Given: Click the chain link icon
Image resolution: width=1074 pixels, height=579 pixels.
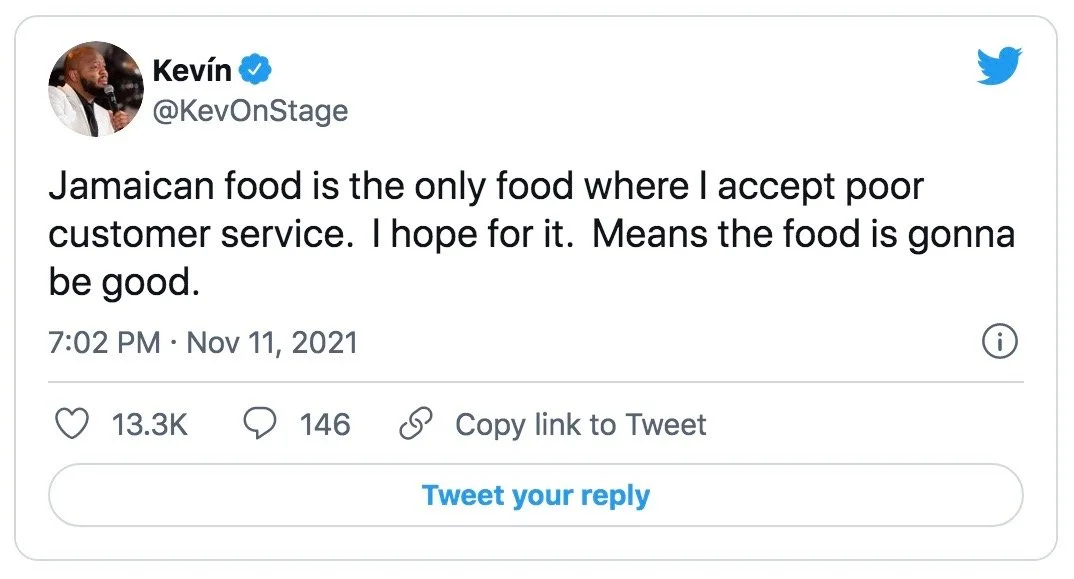Looking at the screenshot, I should pos(415,424).
